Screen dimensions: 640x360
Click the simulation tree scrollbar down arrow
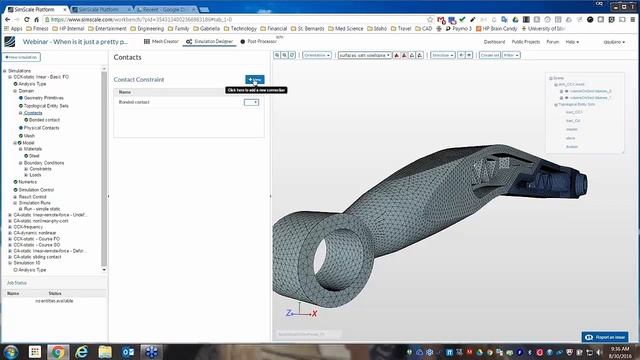(104, 270)
